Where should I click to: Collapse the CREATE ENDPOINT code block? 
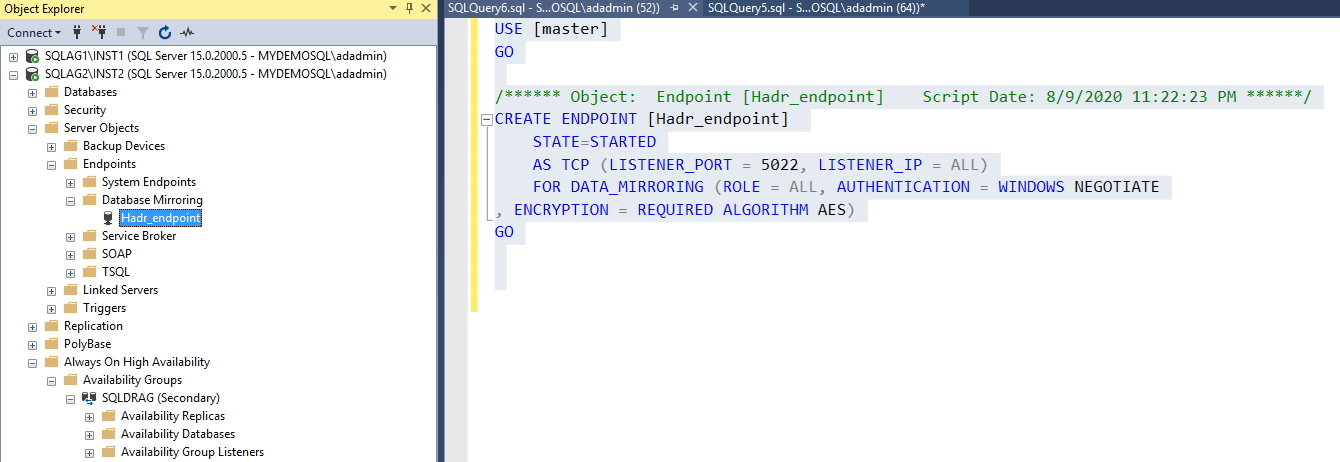pos(486,120)
